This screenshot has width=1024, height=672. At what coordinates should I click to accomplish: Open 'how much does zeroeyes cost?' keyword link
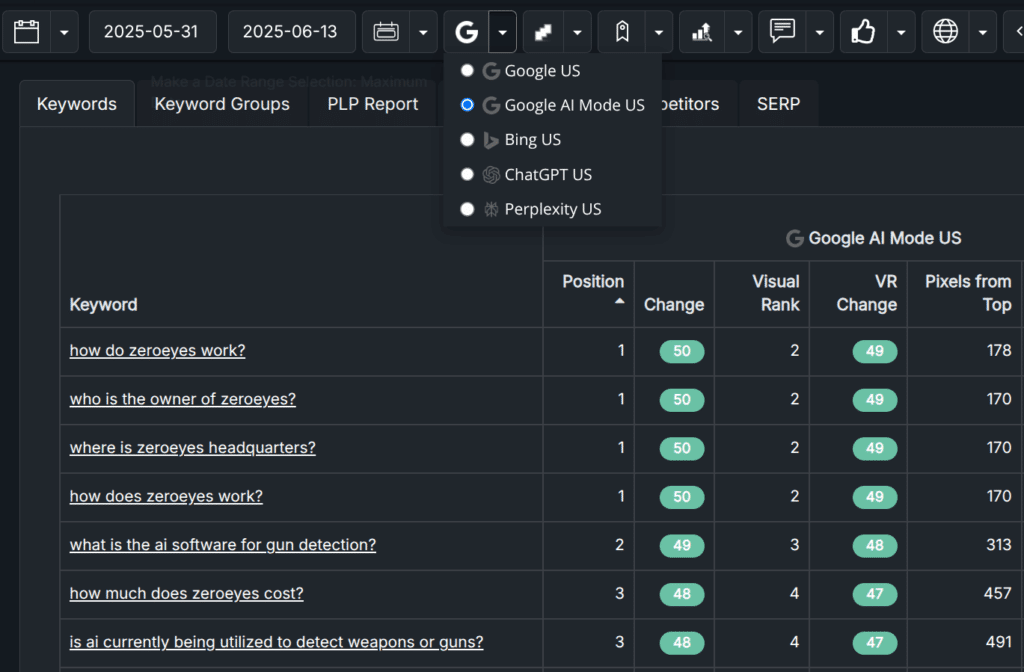pyautogui.click(x=186, y=593)
